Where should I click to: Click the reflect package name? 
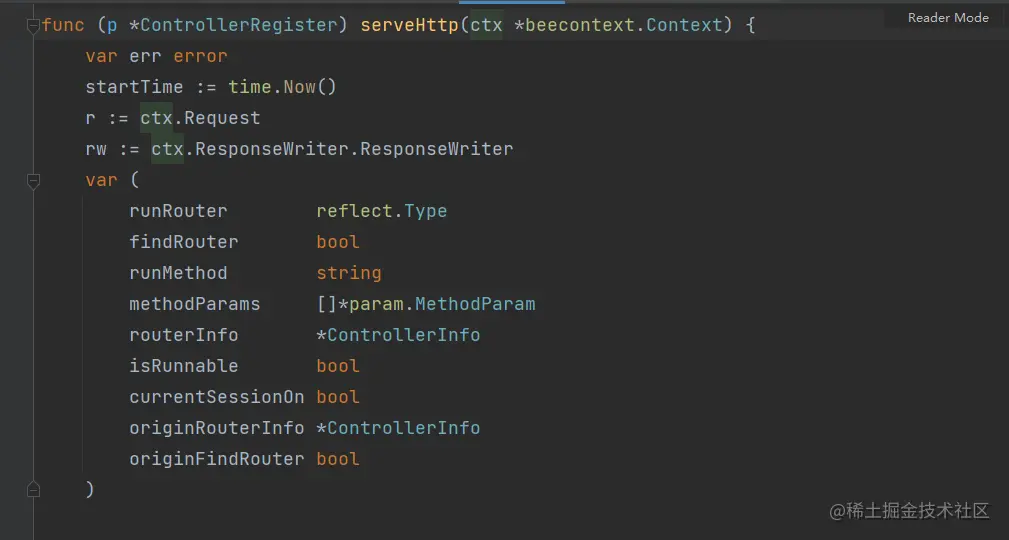(x=355, y=211)
